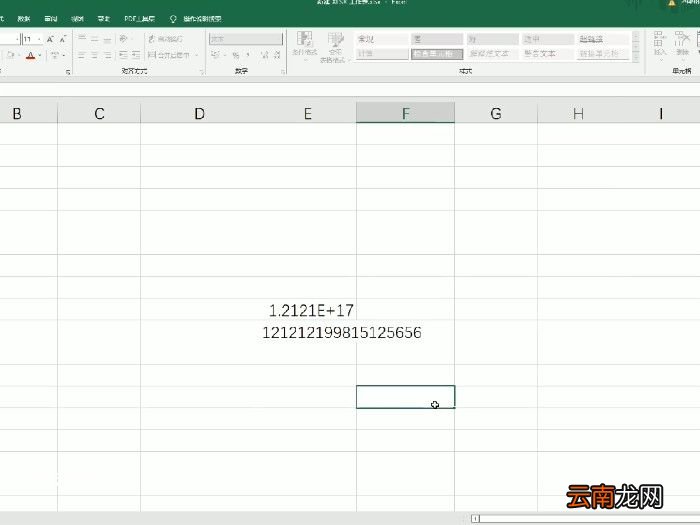700x525 pixels.
Task: Select the align right icon
Action: coord(107,55)
